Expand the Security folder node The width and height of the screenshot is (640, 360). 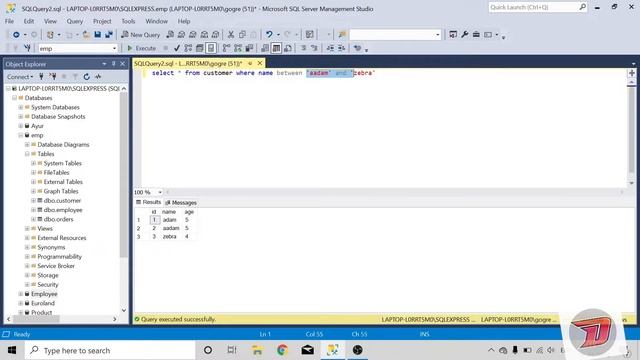click(27, 284)
